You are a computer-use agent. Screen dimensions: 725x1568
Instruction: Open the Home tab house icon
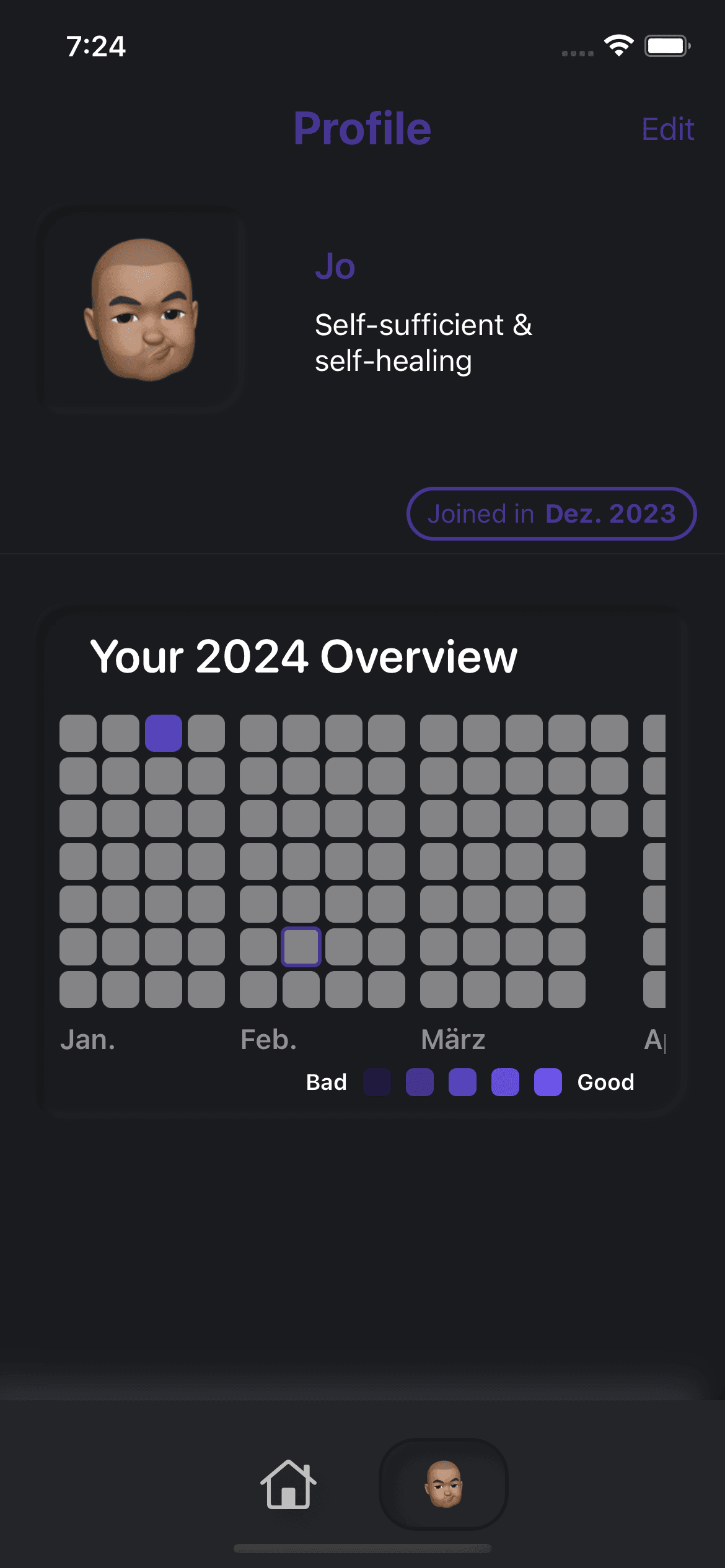pos(288,1484)
